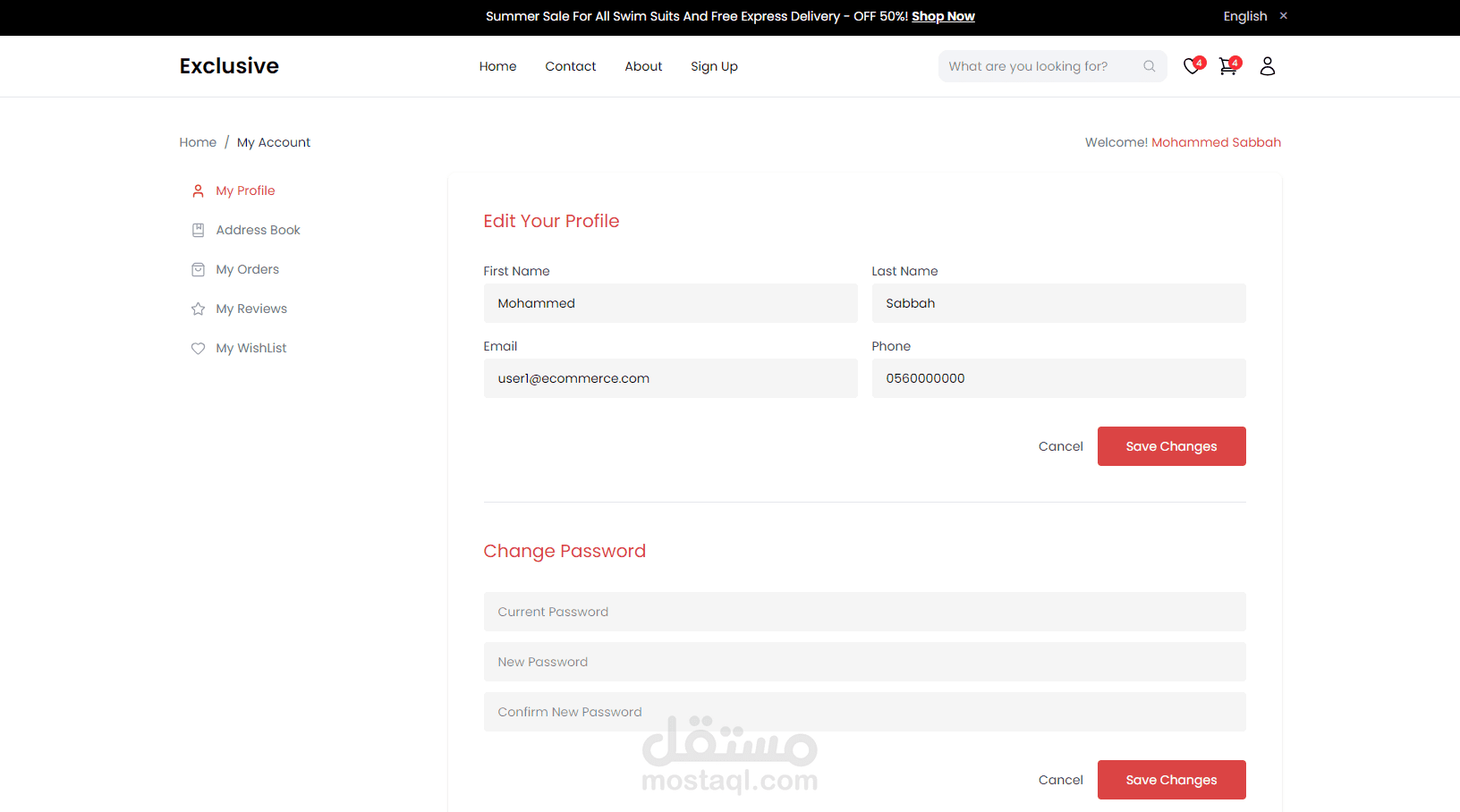The image size is (1460, 812).
Task: Select My Profile in the sidebar
Action: pos(245,190)
